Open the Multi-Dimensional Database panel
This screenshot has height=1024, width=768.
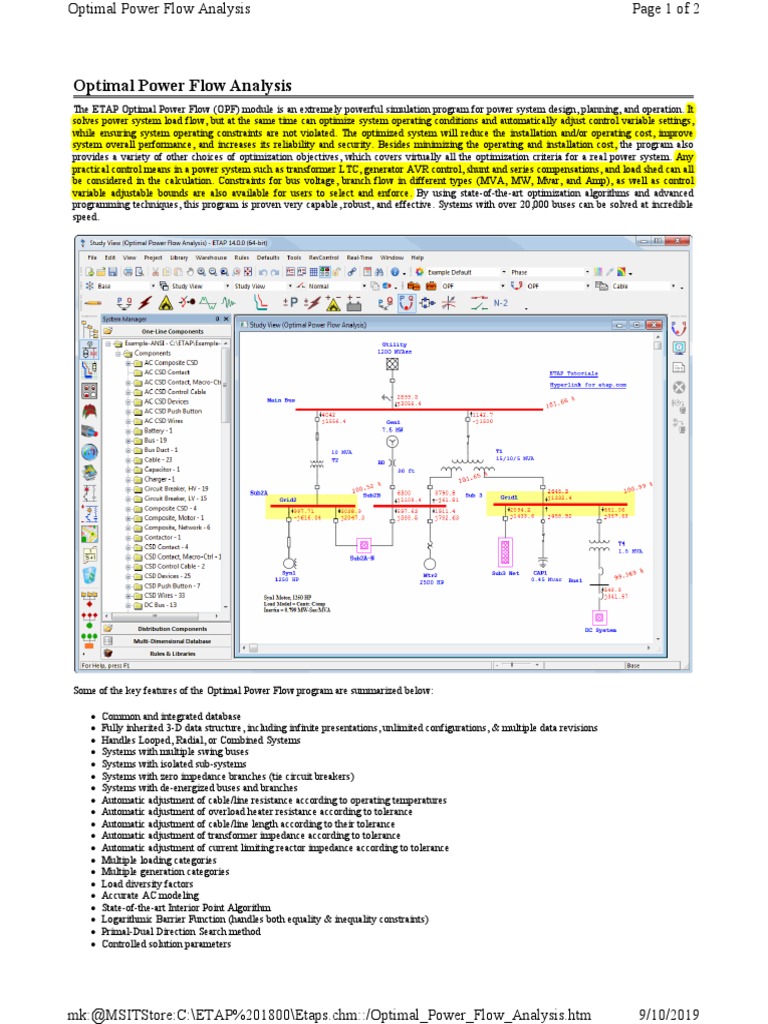[x=166, y=641]
